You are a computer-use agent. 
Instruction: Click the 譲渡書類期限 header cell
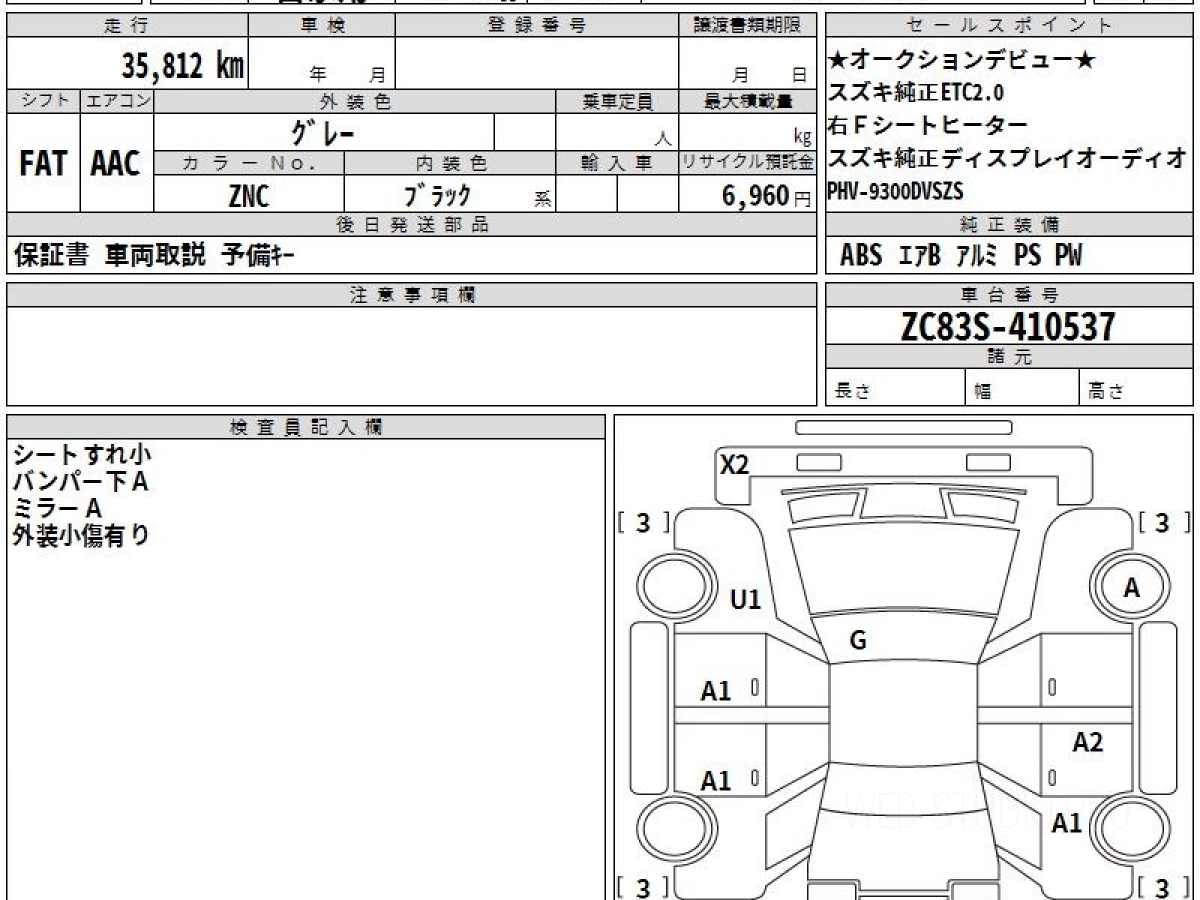(747, 25)
